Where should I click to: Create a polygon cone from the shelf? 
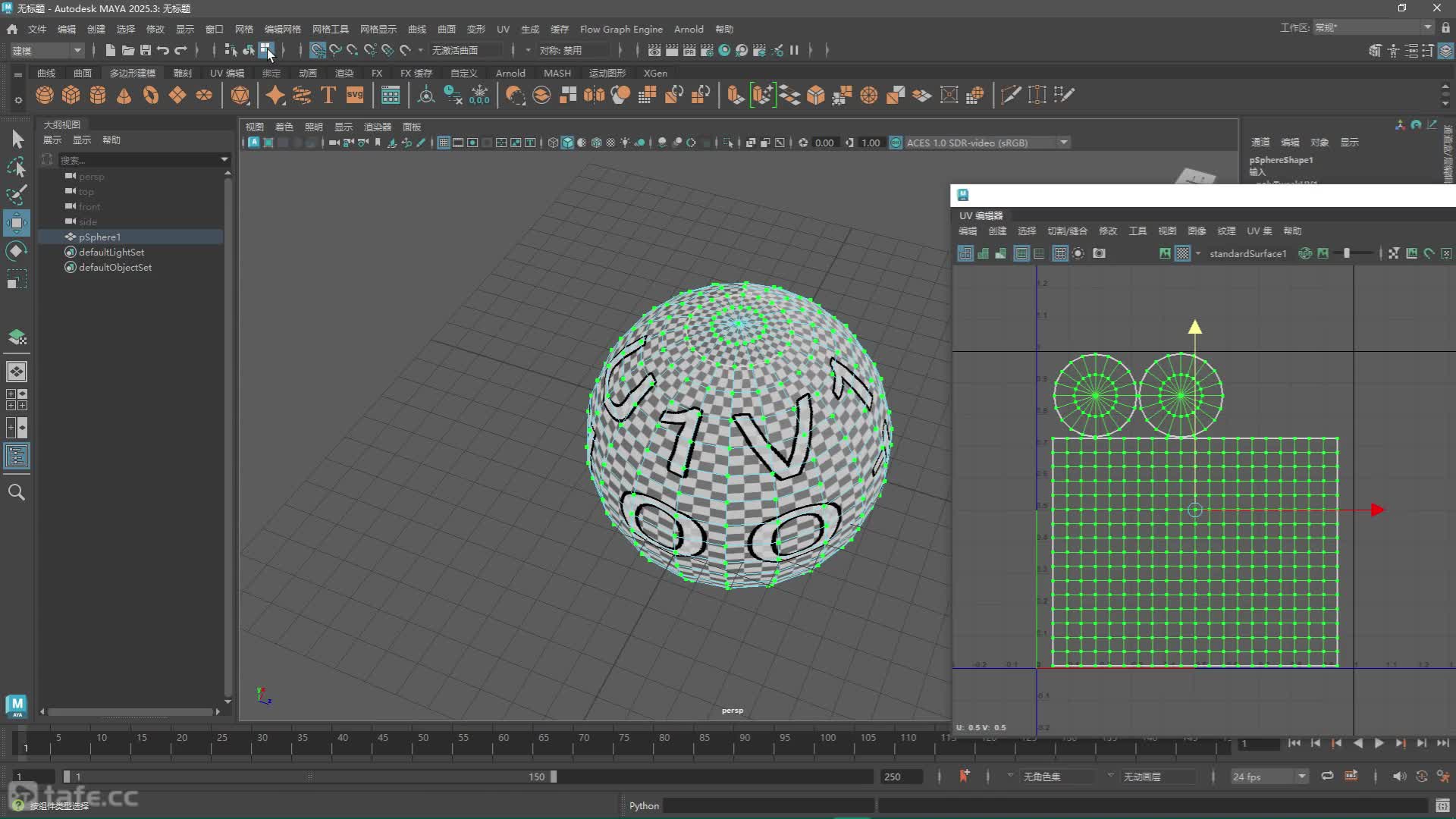[123, 95]
